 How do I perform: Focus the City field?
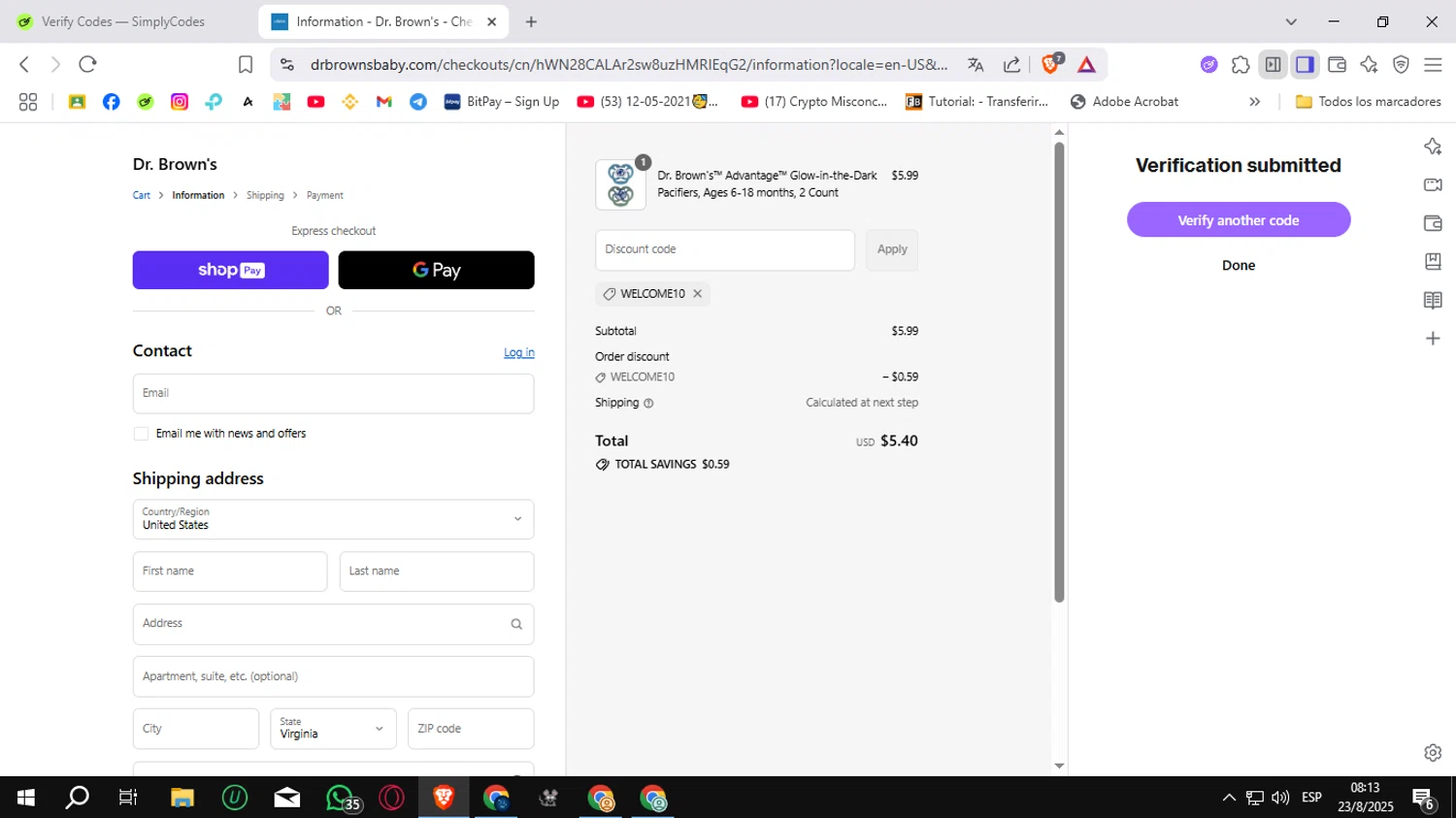(195, 729)
